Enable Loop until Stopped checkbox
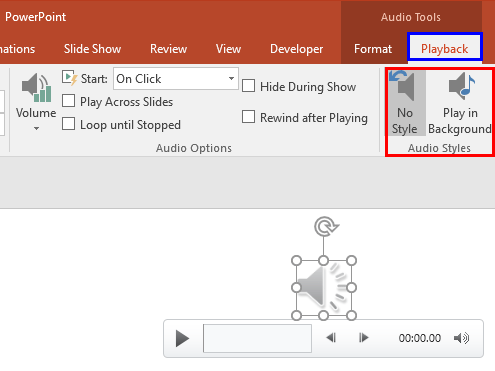This screenshot has width=495, height=371. 68,124
